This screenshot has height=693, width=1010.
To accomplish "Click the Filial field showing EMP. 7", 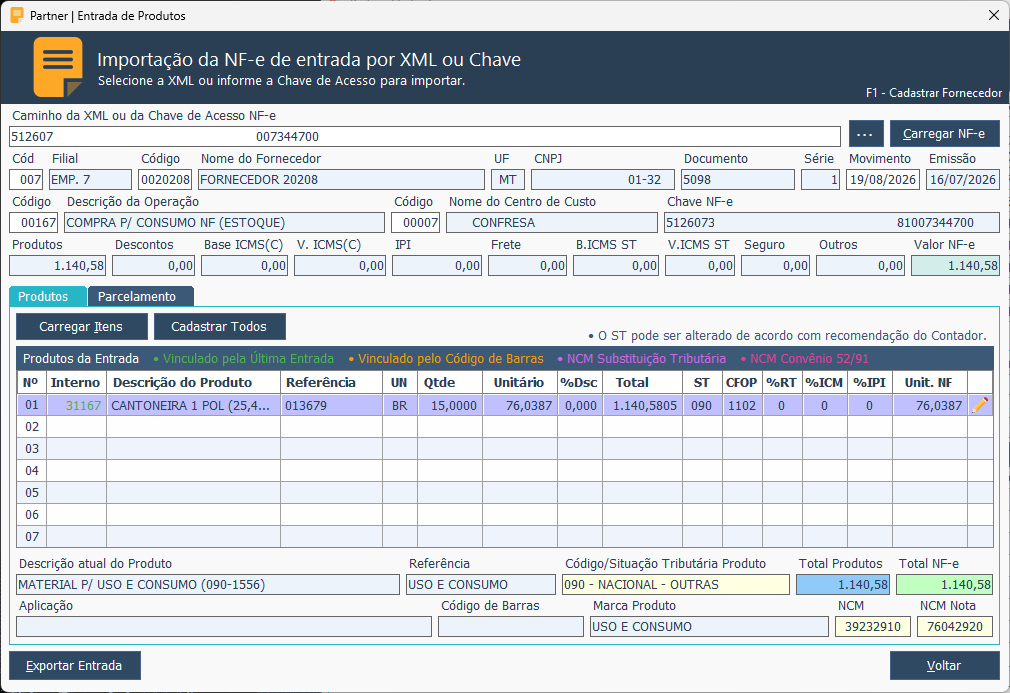I will coord(90,180).
